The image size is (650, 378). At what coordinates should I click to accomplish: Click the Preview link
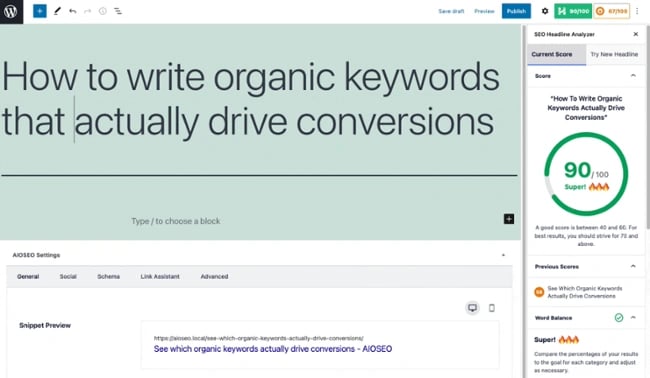(484, 11)
